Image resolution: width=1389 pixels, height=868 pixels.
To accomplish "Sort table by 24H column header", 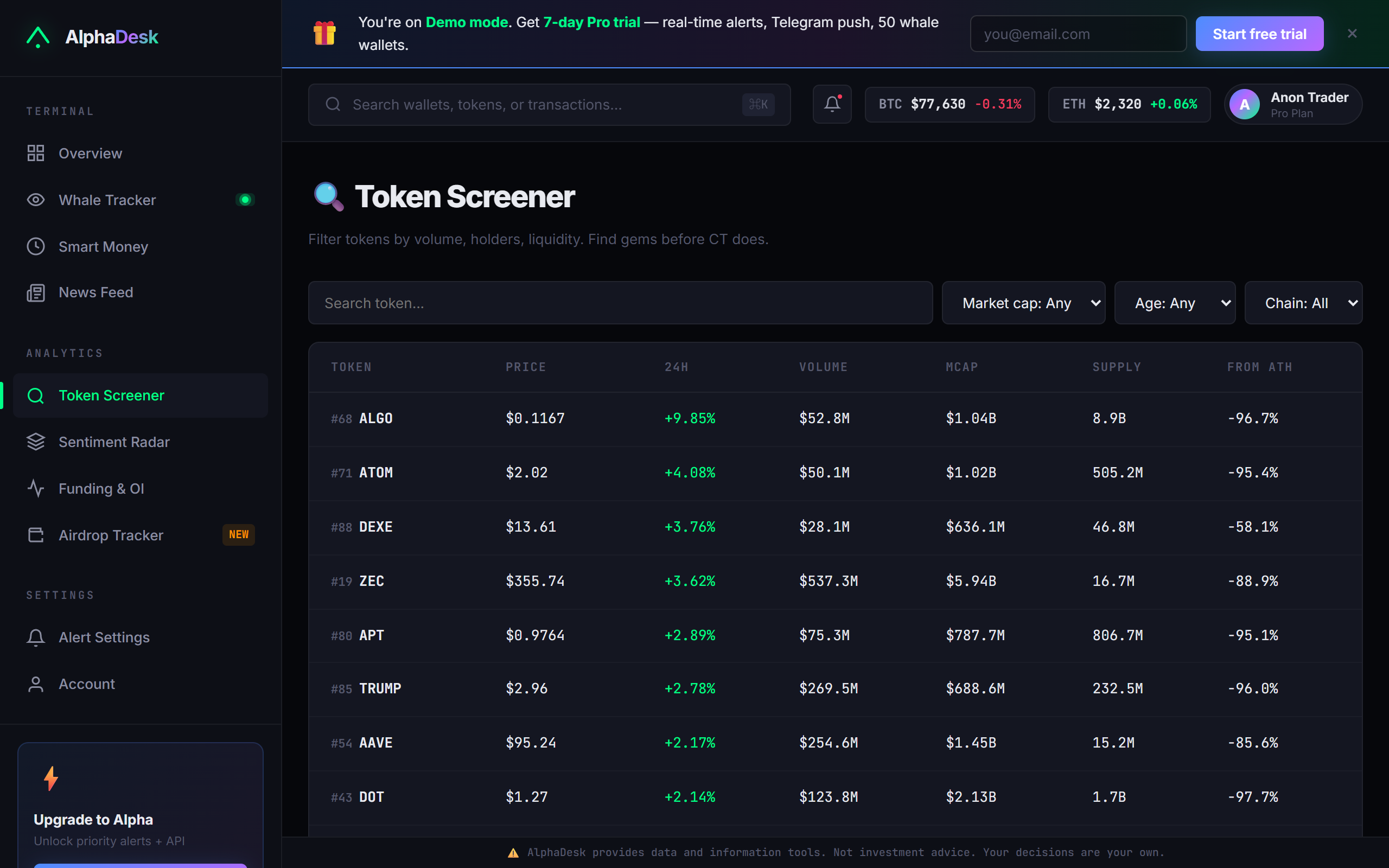I will pos(676,367).
